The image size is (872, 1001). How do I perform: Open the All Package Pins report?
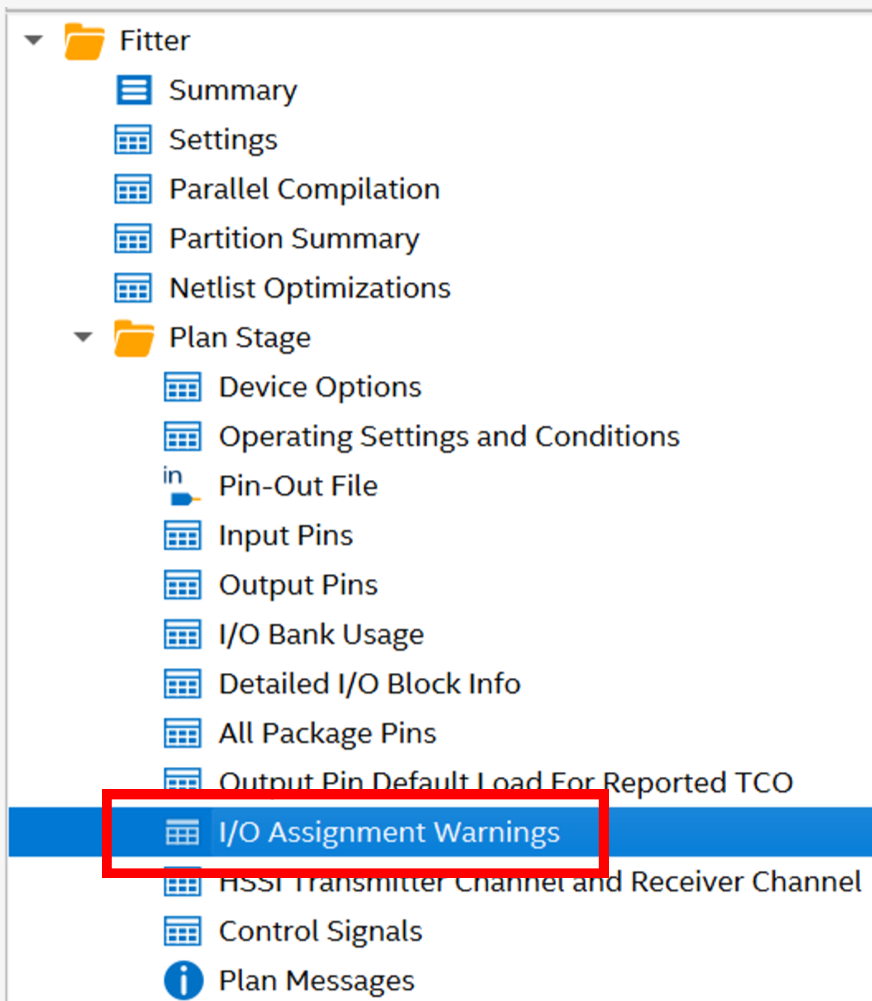pyautogui.click(x=327, y=733)
